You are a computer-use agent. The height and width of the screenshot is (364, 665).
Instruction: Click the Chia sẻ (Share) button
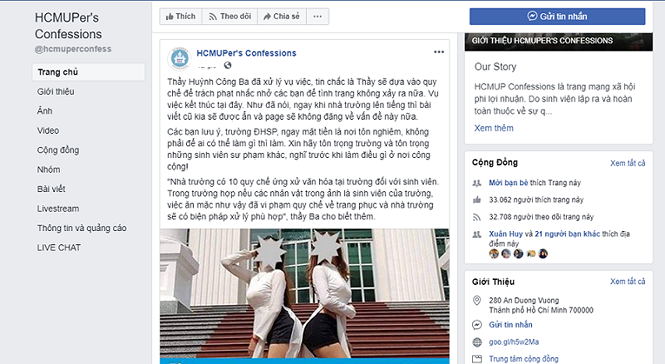pos(282,17)
